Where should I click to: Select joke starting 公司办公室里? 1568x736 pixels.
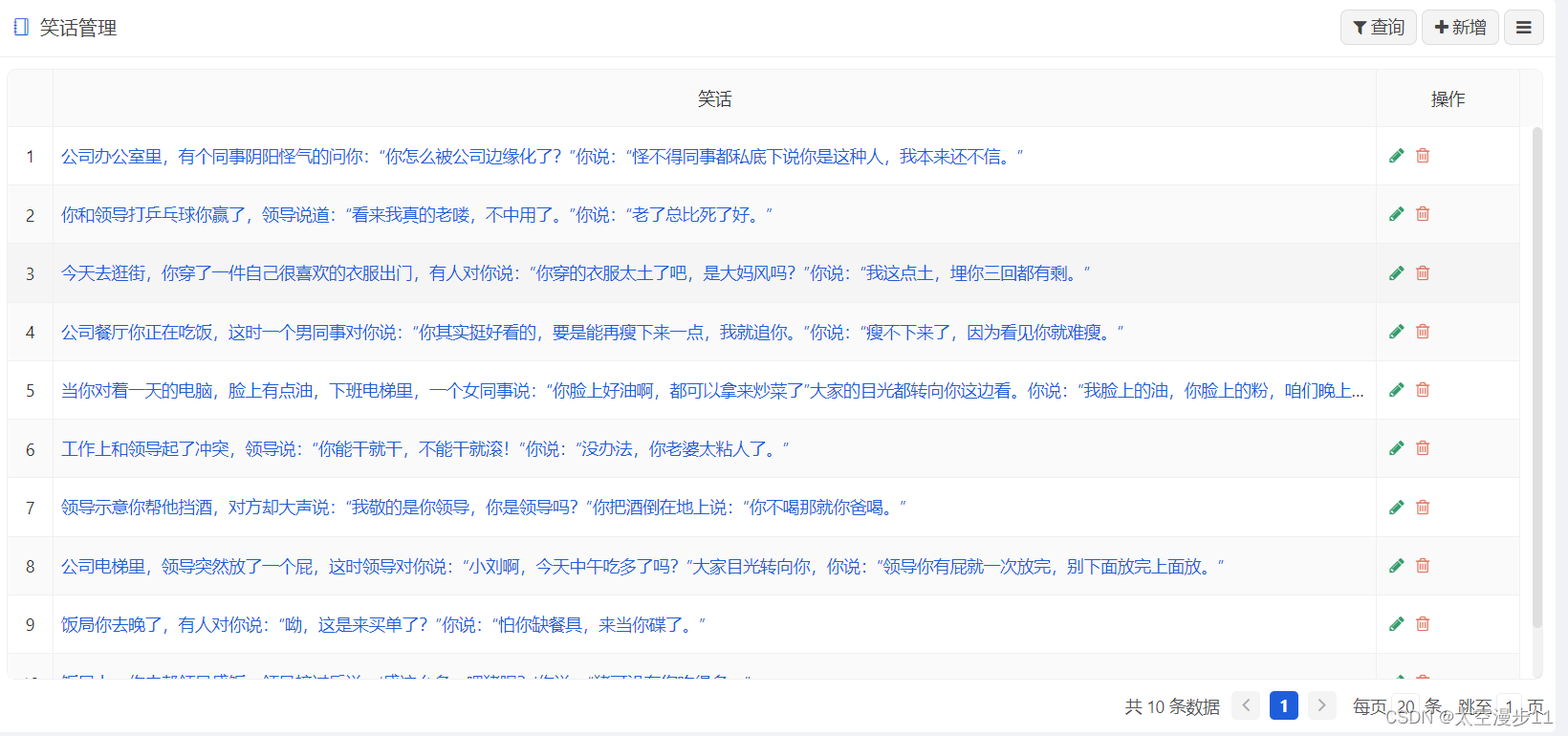541,156
